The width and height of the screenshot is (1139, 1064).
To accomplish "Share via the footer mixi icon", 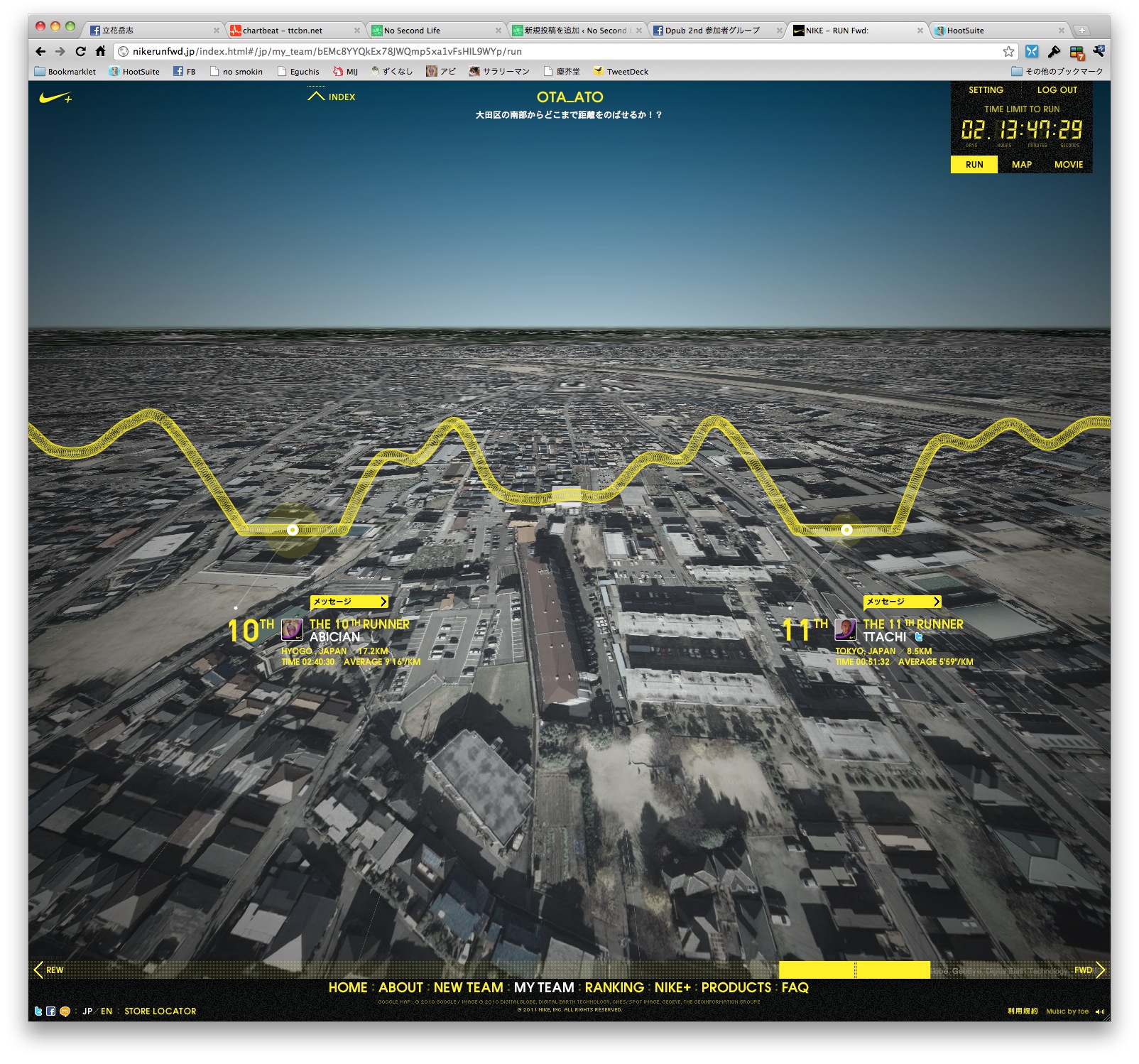I will click(65, 1011).
